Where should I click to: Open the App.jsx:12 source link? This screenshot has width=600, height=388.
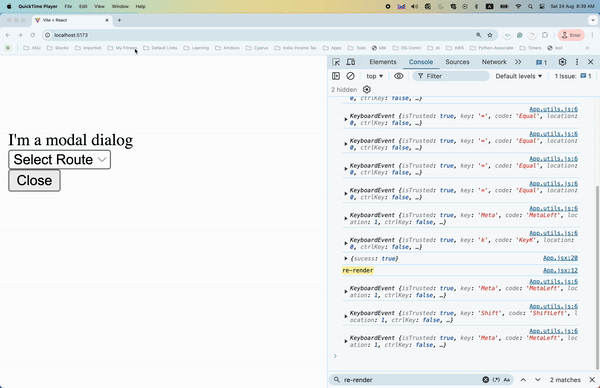[560, 271]
